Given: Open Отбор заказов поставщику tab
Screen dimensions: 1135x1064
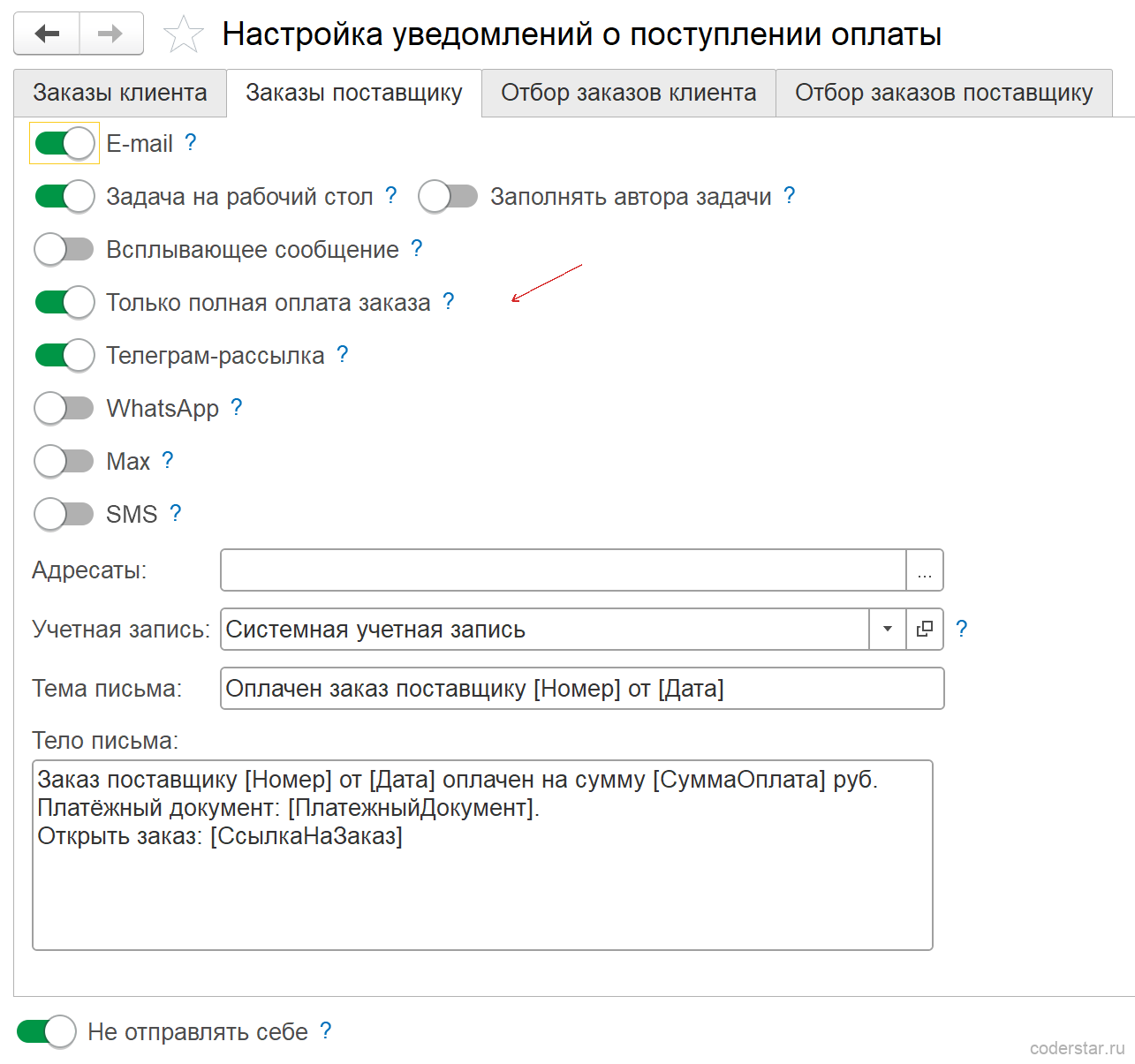Looking at the screenshot, I should (944, 93).
